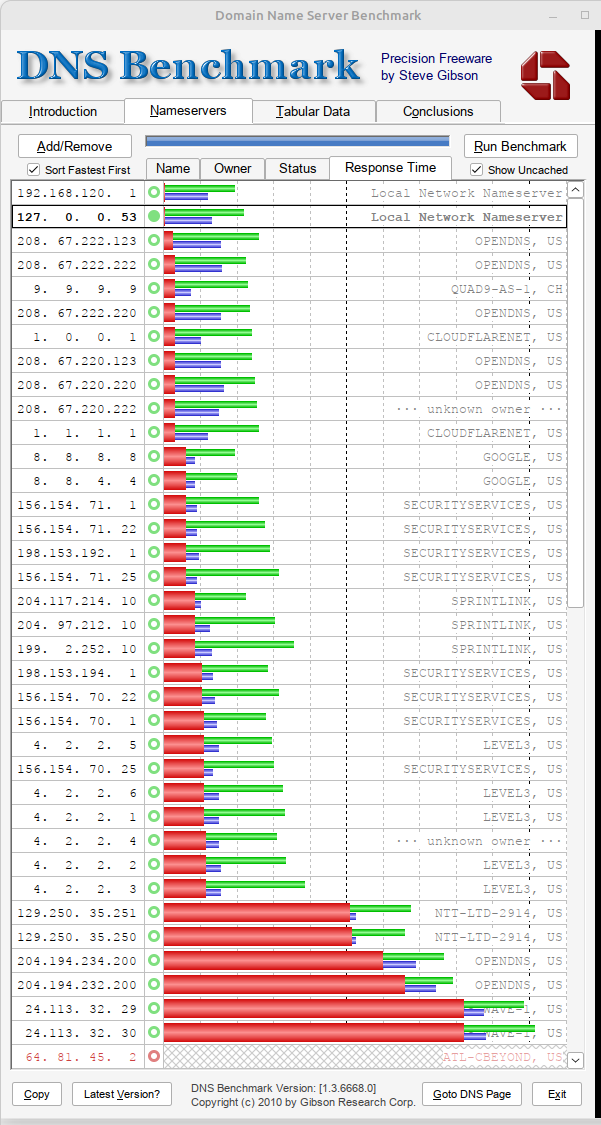Click the benchmark progress bar
Screen dimensions: 601x1125
(297, 141)
